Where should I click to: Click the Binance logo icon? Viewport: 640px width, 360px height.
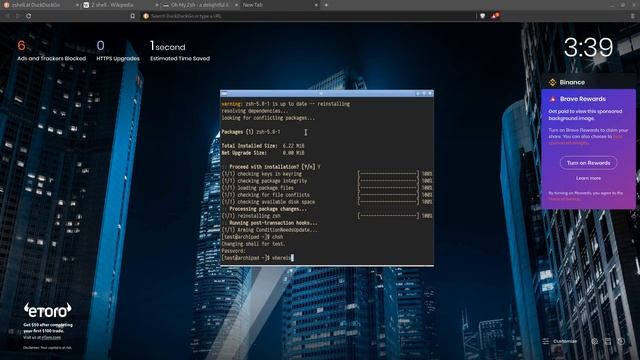pyautogui.click(x=552, y=82)
